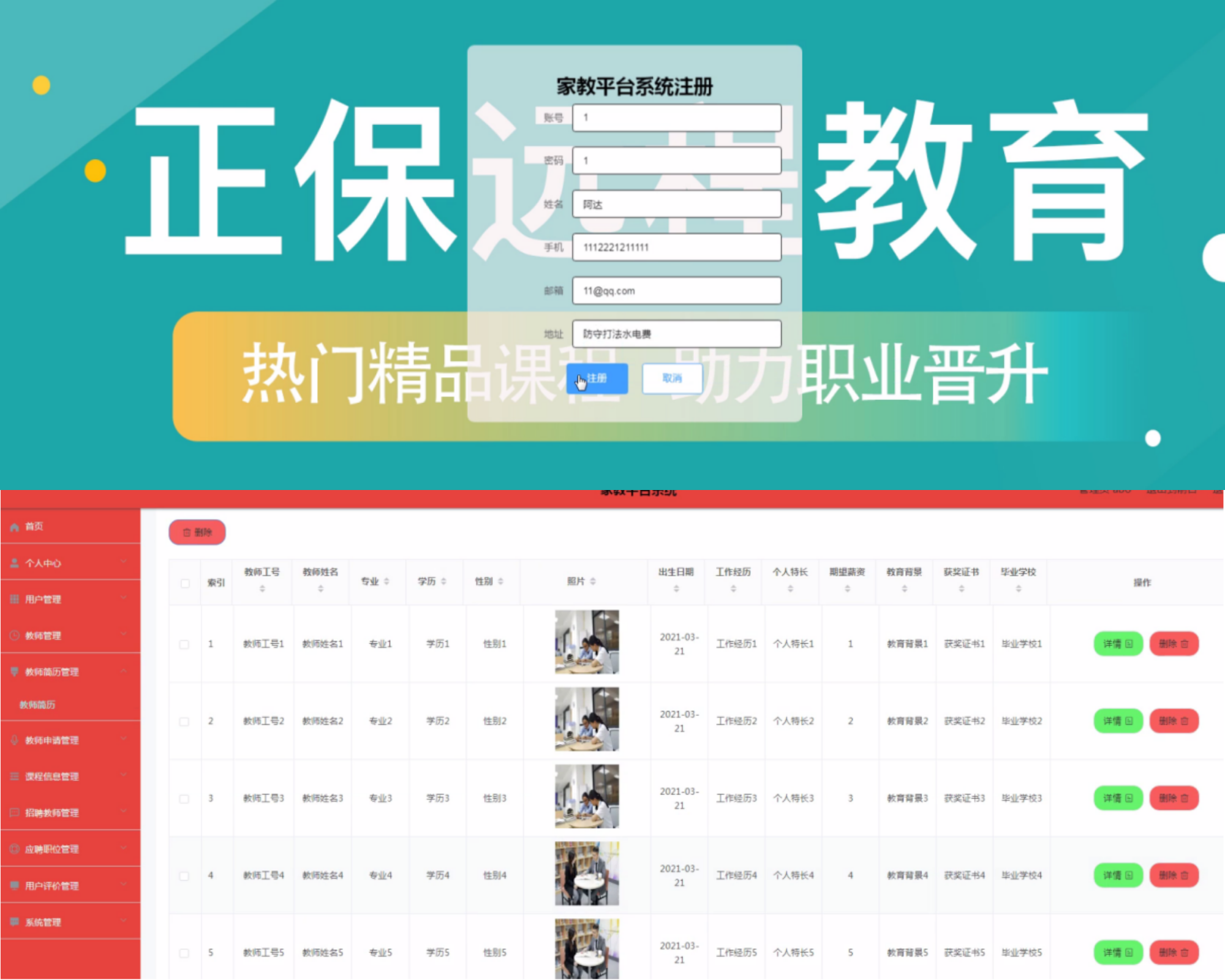This screenshot has height=980, width=1225.
Task: Sort by 期望薪资 using its arrows
Action: click(847, 589)
